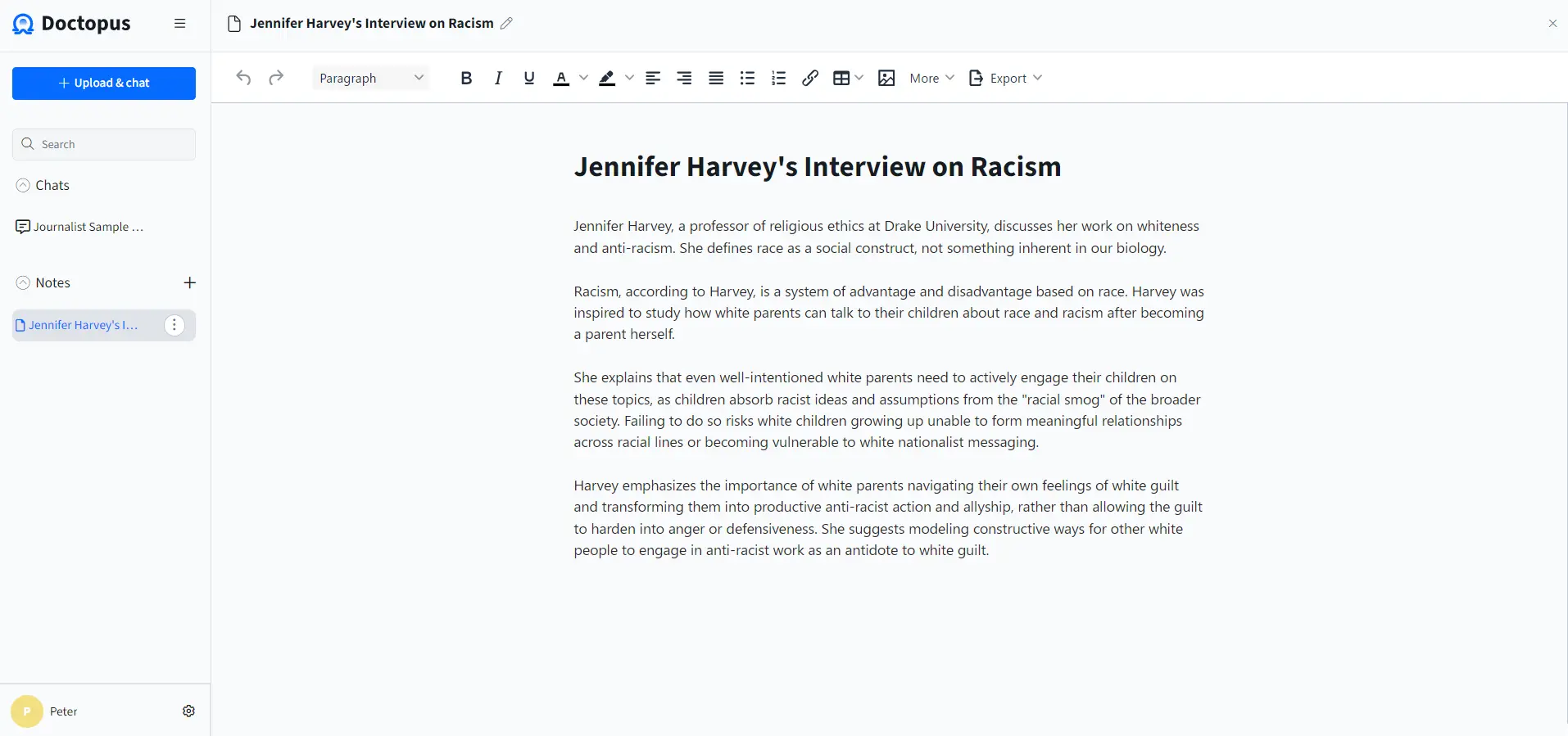
Task: Insert a bulleted list
Action: coord(747,78)
